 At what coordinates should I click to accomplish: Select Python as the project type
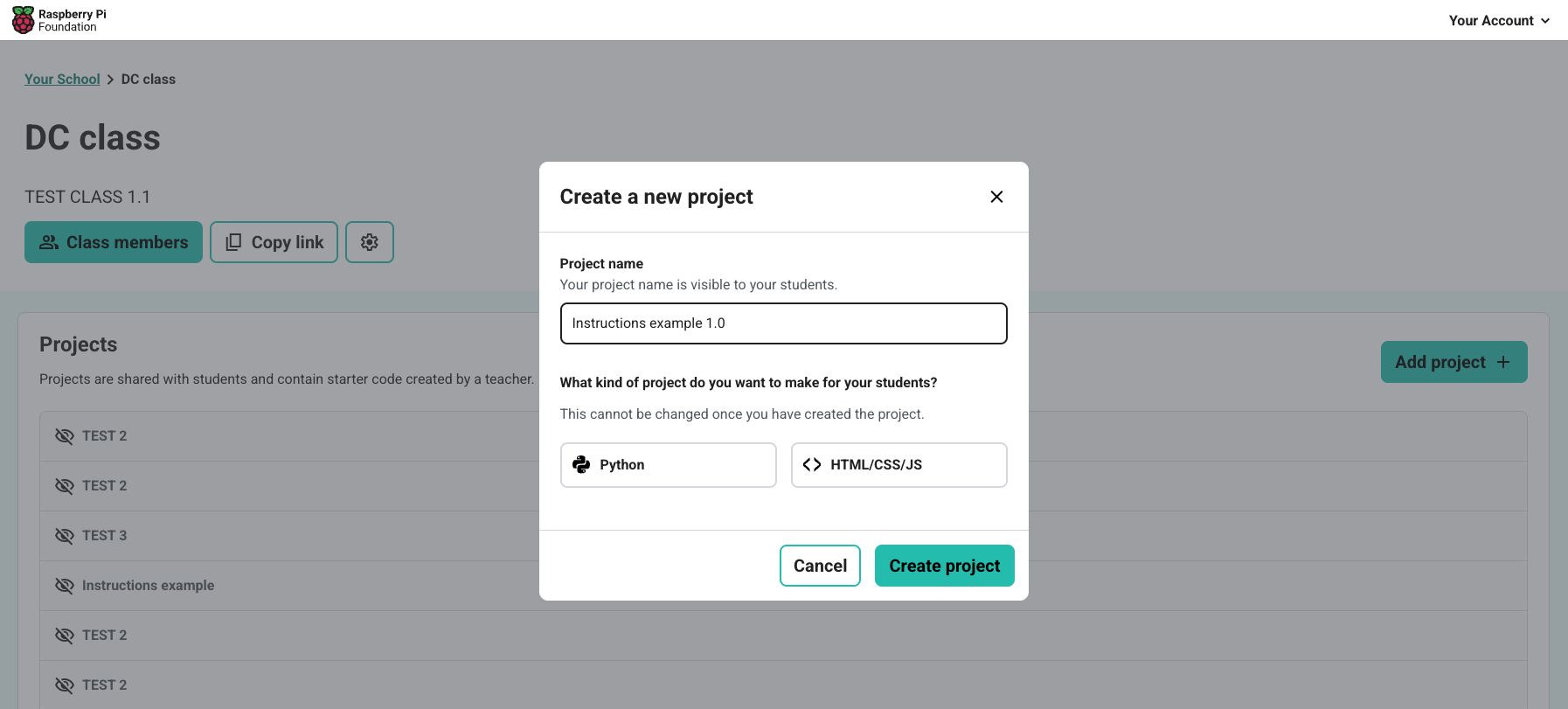668,465
